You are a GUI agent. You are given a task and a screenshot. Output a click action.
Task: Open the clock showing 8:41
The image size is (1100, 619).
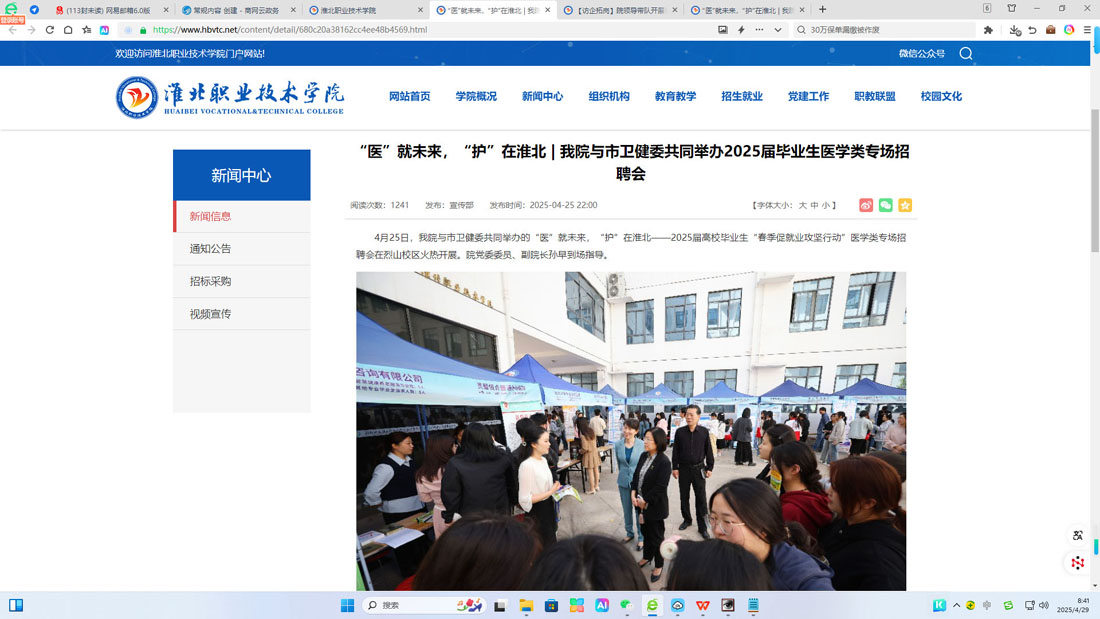1073,605
